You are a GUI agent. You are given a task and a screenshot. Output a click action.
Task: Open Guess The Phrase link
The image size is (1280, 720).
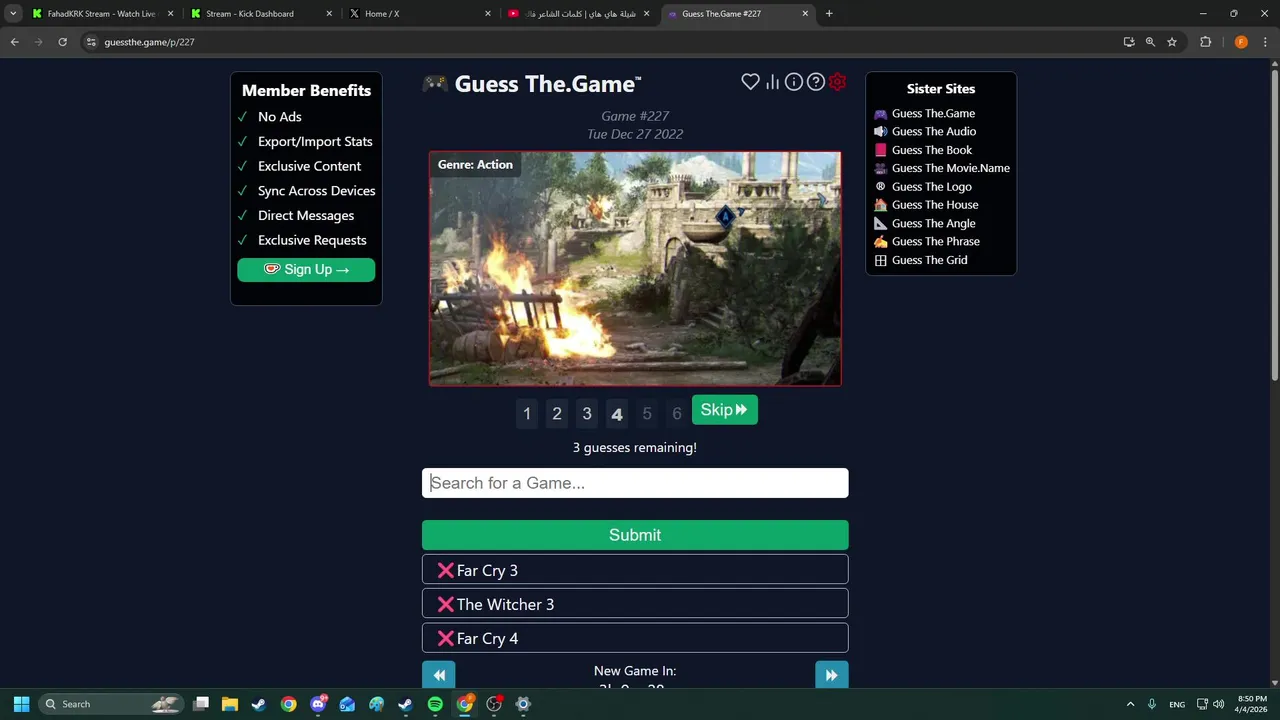(x=936, y=241)
